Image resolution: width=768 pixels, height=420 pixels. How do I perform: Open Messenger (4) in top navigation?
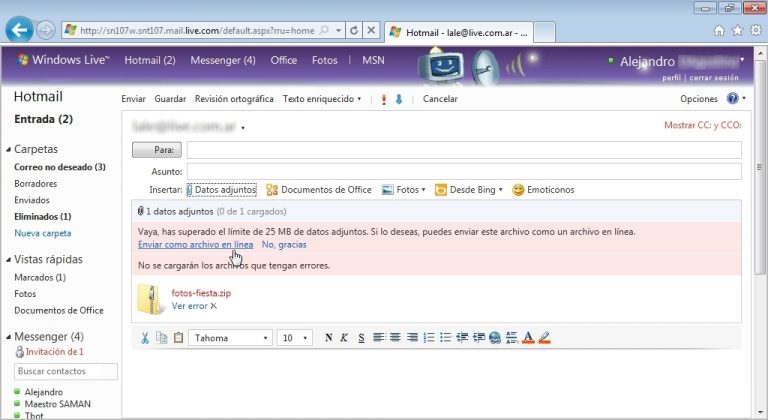point(223,60)
